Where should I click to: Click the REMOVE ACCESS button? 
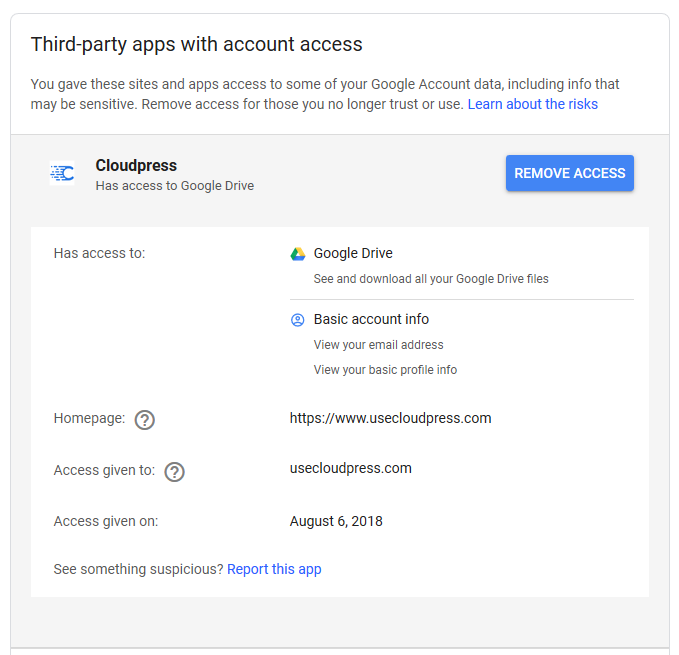570,173
